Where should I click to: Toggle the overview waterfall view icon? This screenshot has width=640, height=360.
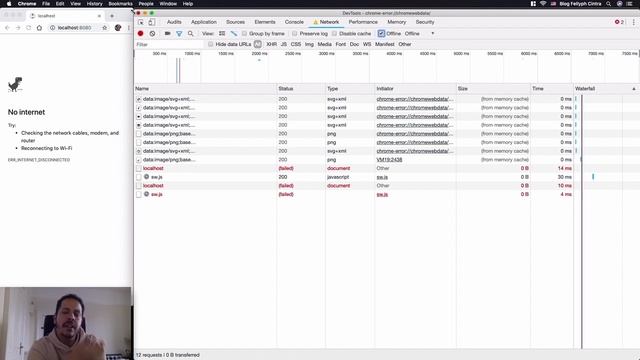click(234, 33)
